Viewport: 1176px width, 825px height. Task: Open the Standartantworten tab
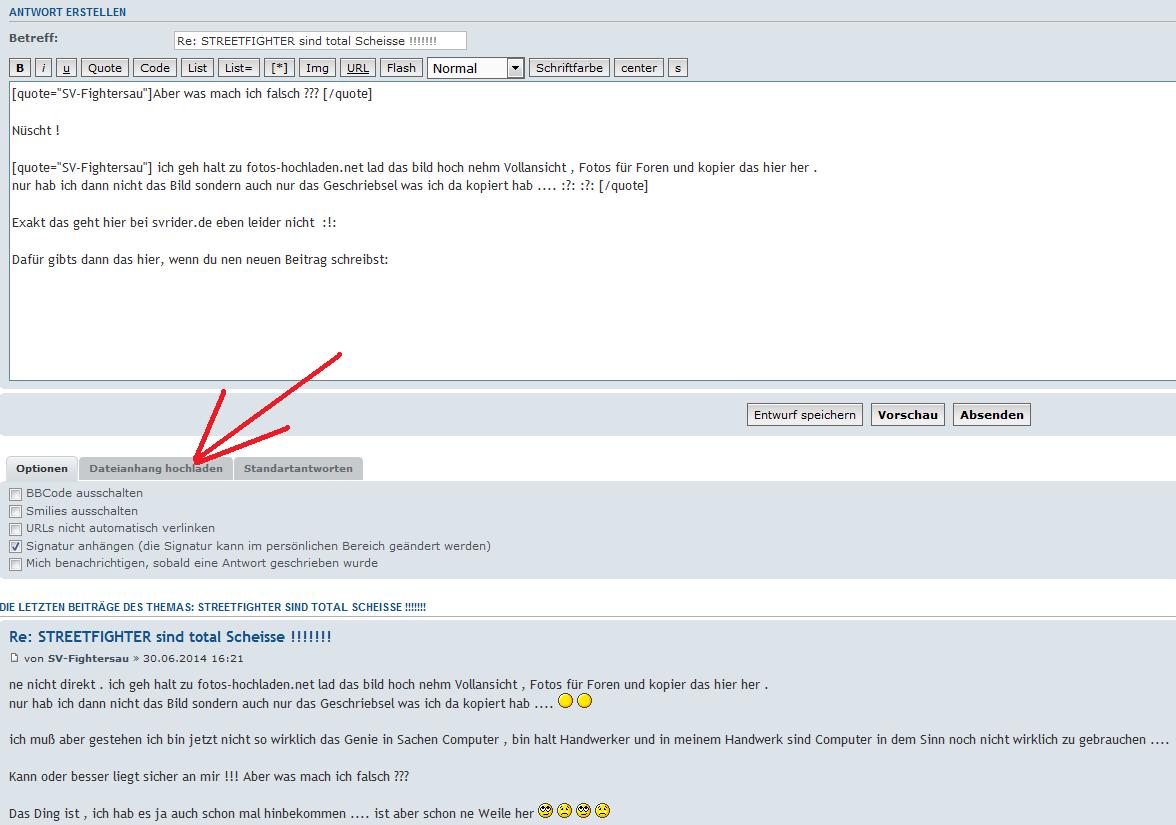[298, 468]
